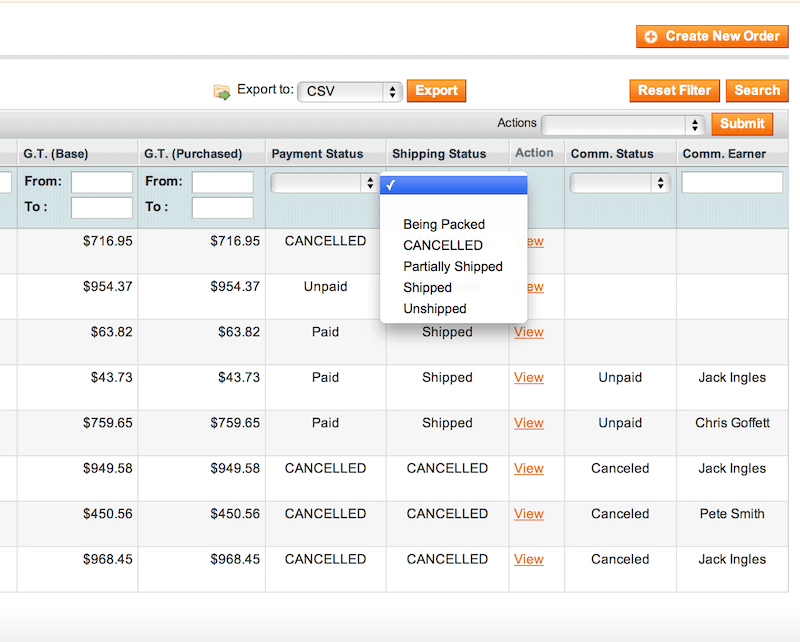
Task: Click the Search button
Action: click(x=757, y=90)
